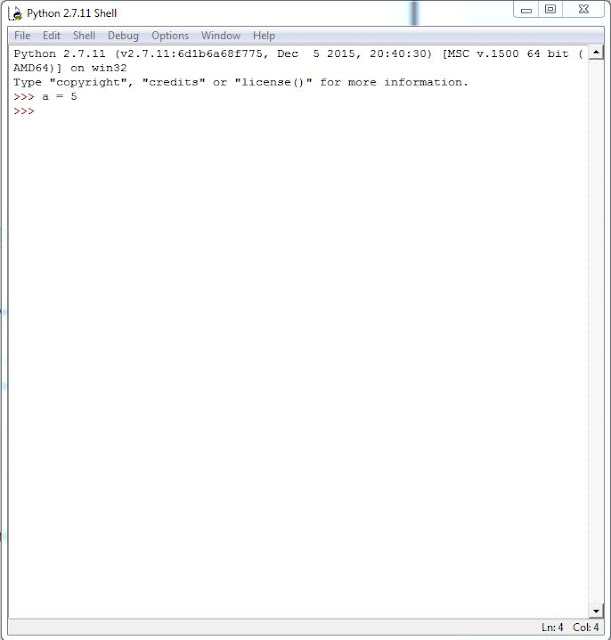Click the scrollbar up arrow
This screenshot has width=611, height=640.
pos(596,53)
